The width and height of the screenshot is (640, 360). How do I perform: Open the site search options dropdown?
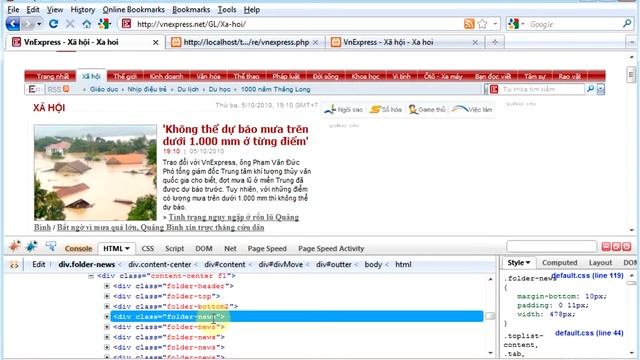click(600, 89)
